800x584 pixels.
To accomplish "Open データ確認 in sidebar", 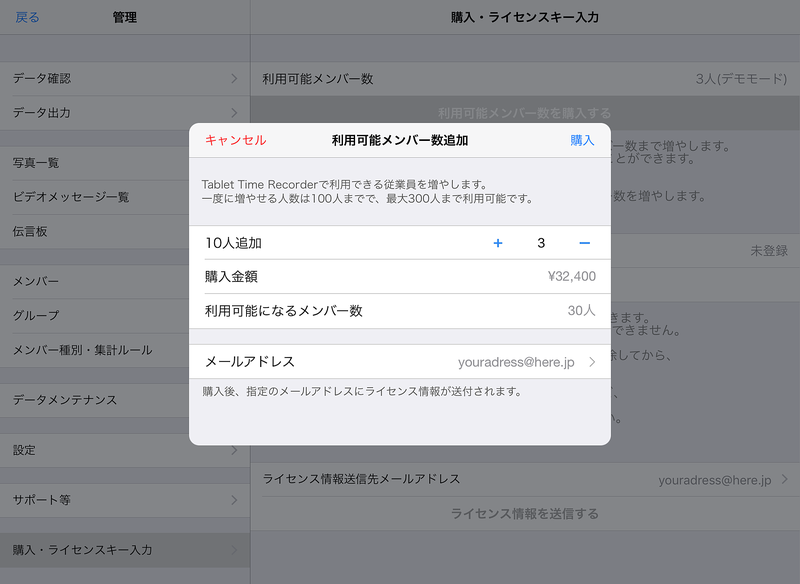I will pos(42,78).
